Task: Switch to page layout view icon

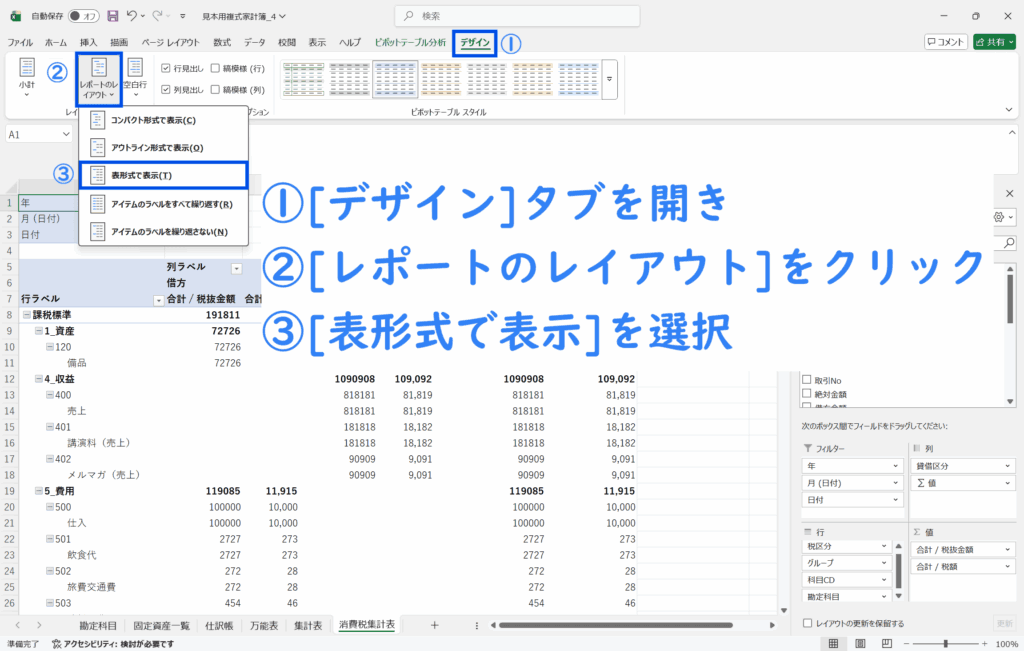Action: click(x=860, y=644)
